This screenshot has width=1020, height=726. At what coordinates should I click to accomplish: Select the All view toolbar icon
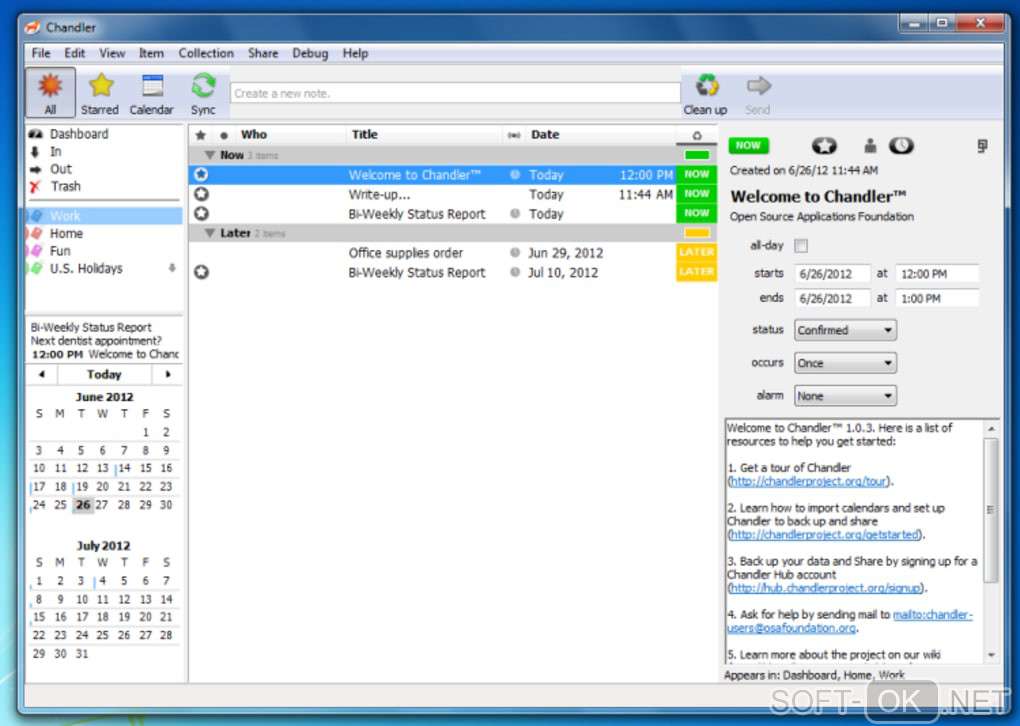click(x=50, y=92)
